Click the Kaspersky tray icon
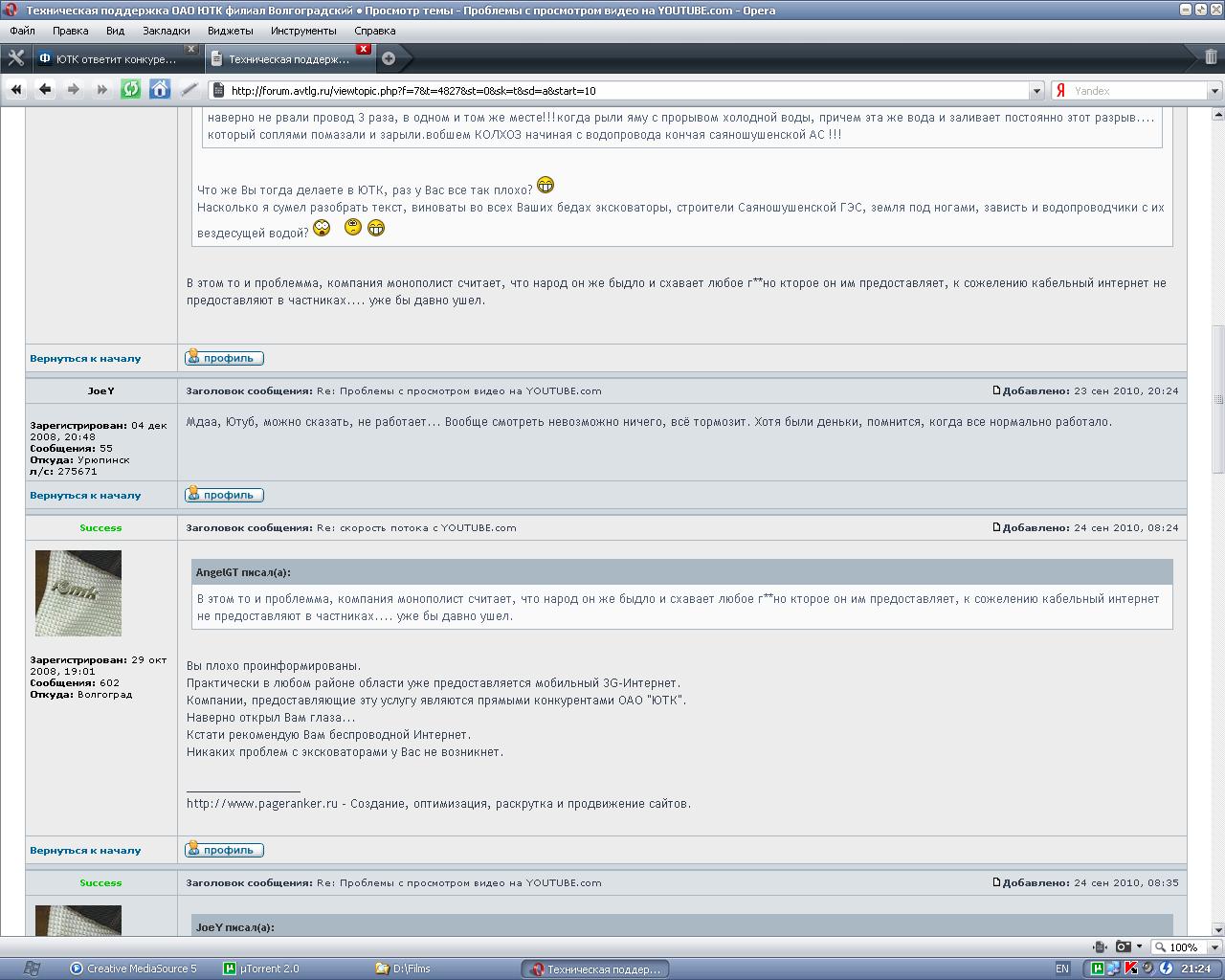The height and width of the screenshot is (980, 1225). (1131, 969)
